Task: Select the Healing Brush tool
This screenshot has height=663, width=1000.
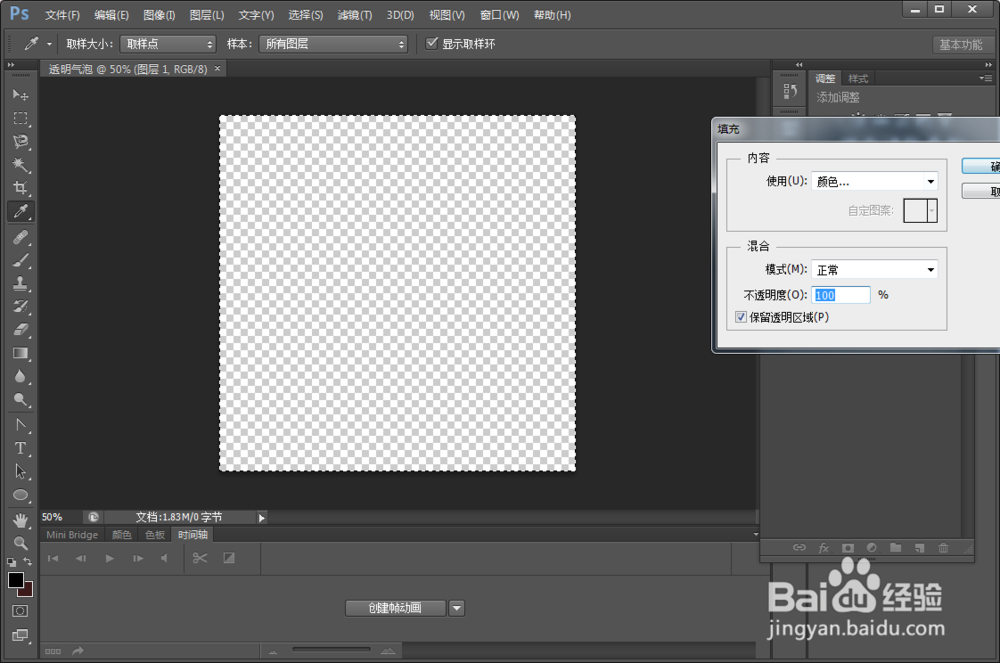Action: (x=20, y=237)
